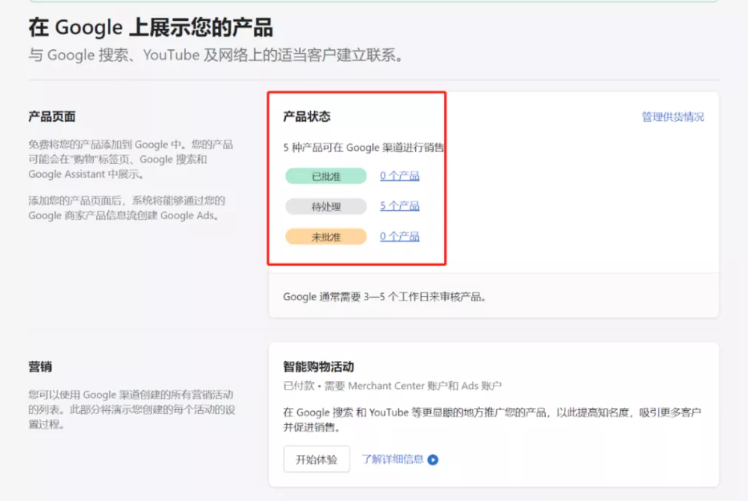Select the paragraph starting 您可以使用 Google 渠道创建

tap(132, 409)
